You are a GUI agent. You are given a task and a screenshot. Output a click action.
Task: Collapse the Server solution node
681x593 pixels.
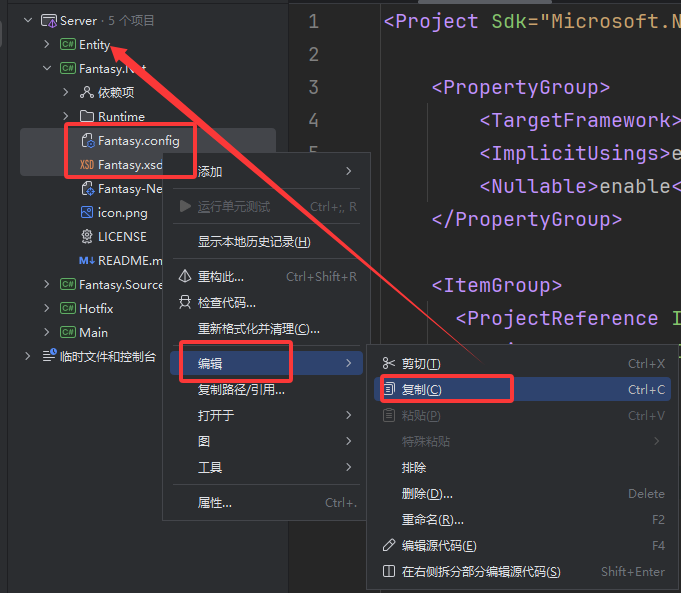(28, 20)
